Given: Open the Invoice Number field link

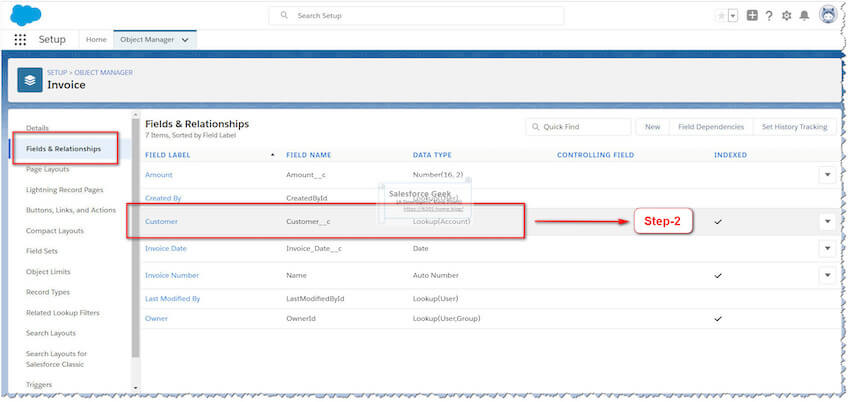Looking at the screenshot, I should [172, 275].
